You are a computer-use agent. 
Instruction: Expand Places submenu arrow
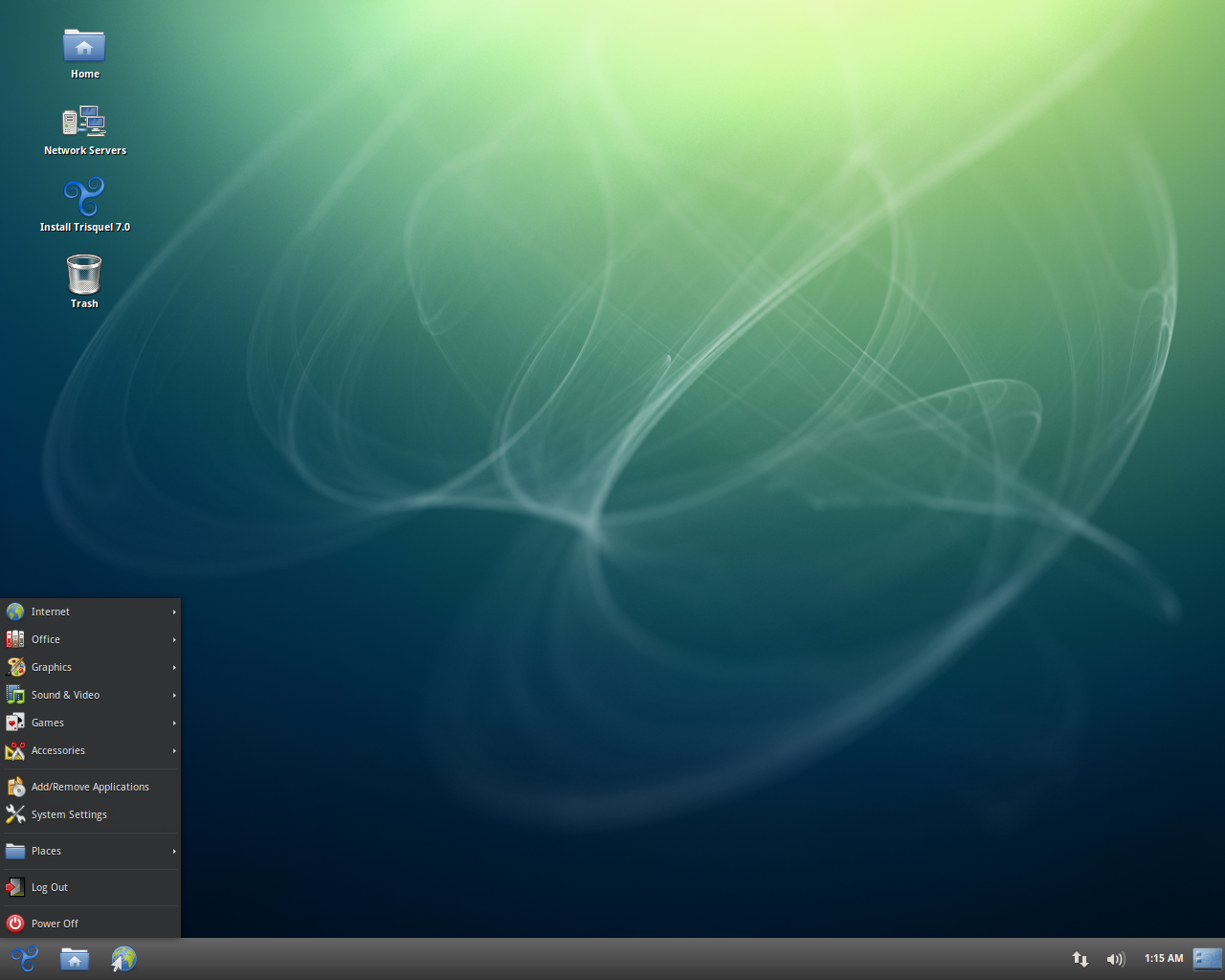(x=174, y=851)
